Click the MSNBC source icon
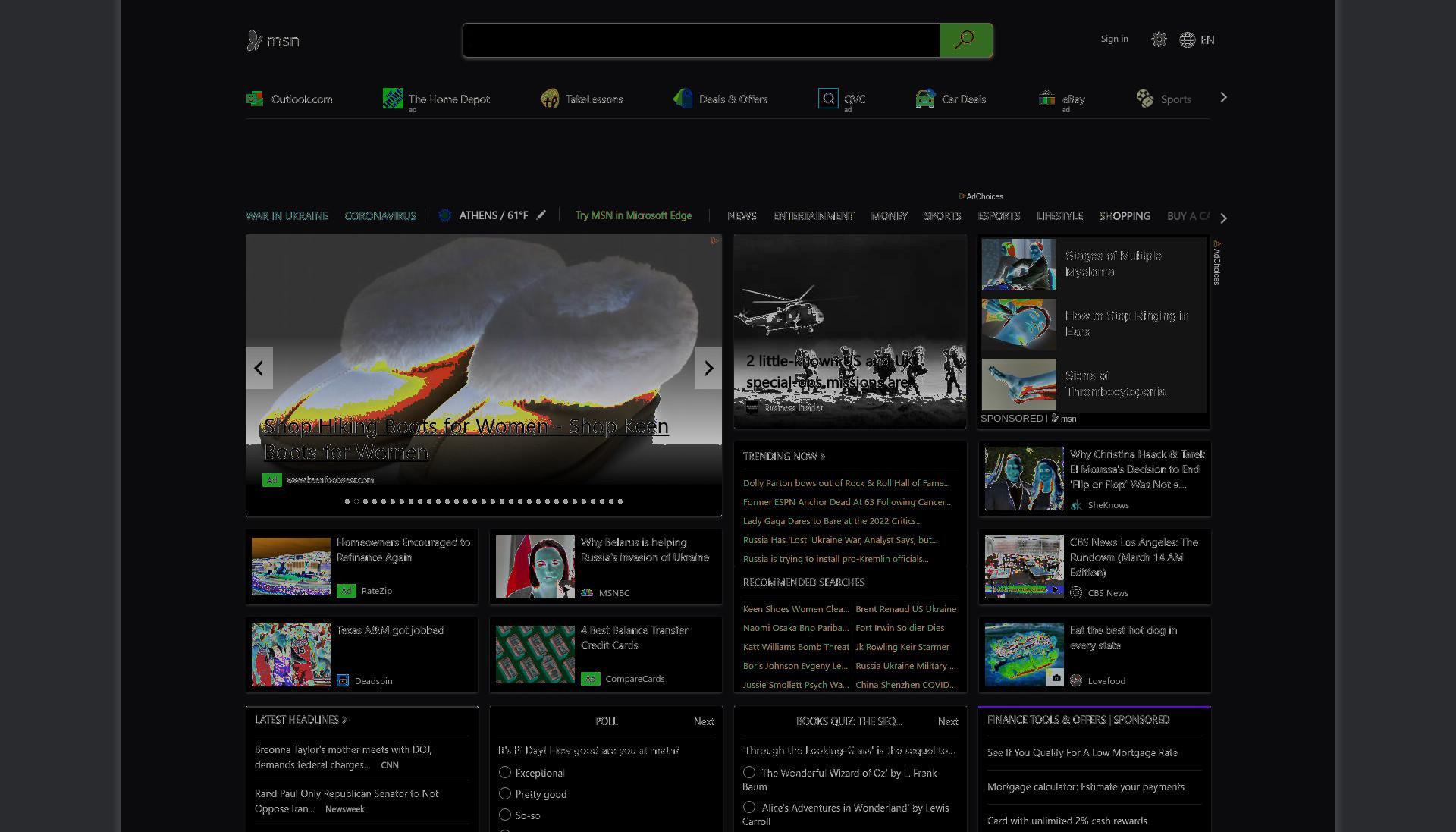The image size is (1456, 832). (x=587, y=592)
